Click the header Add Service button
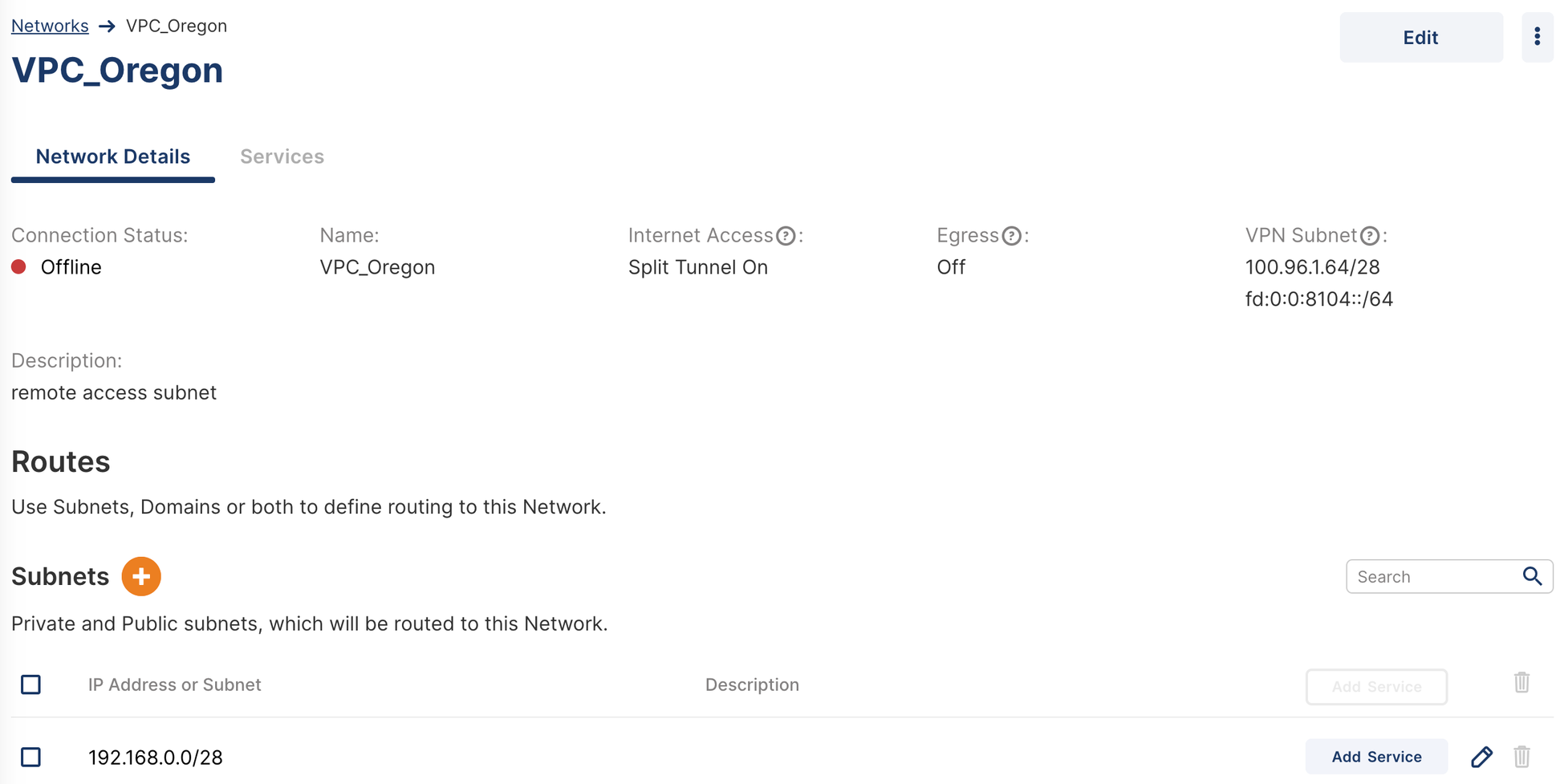The width and height of the screenshot is (1560, 784). (1376, 687)
